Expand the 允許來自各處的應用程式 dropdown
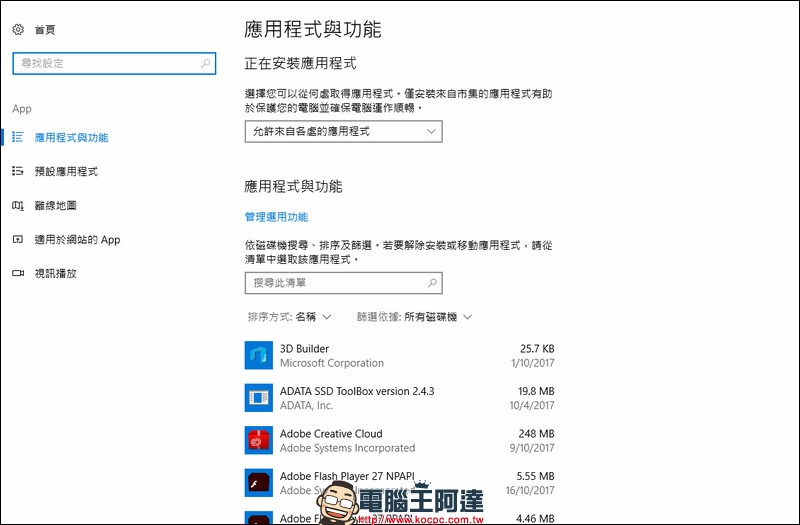 (x=343, y=132)
